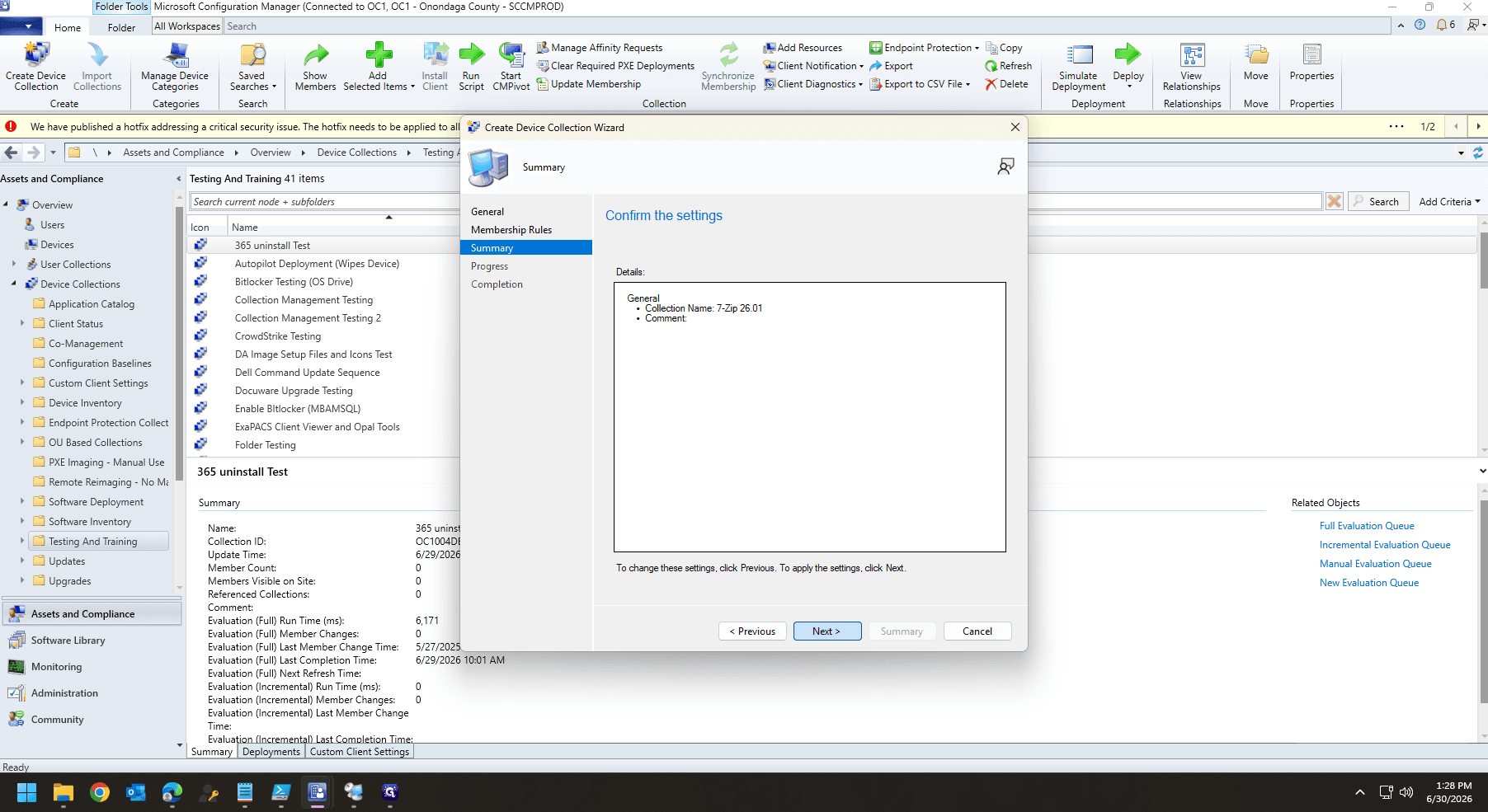Select Membership Rules in the wizard steps
Image resolution: width=1488 pixels, height=812 pixels.
(x=511, y=230)
